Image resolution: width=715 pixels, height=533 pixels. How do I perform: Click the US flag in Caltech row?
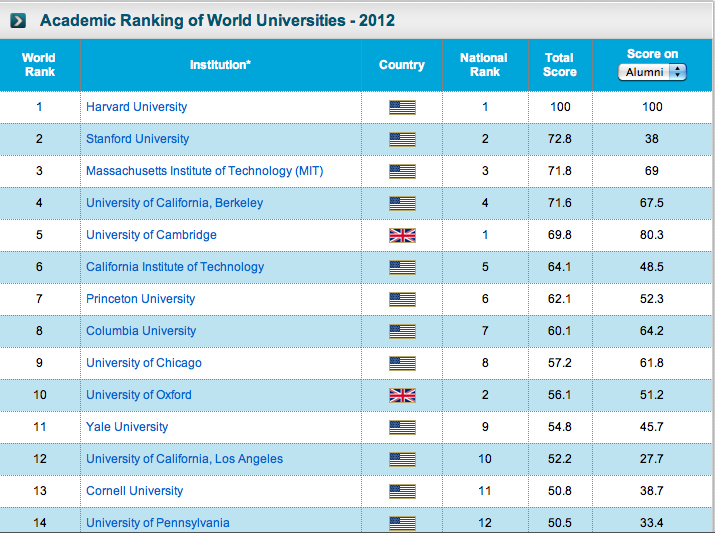pyautogui.click(x=402, y=267)
